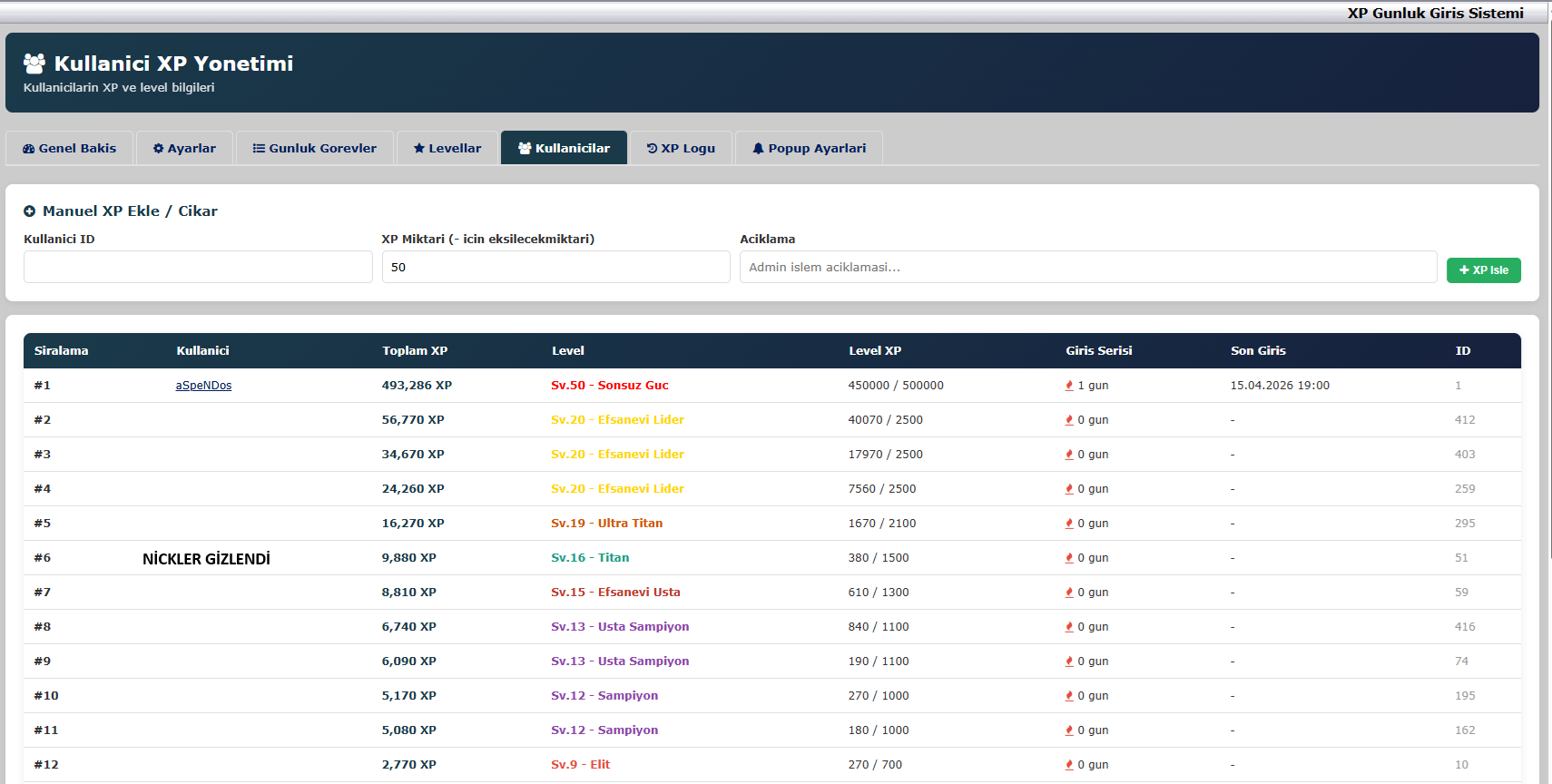Click the list icon on Gunluk Gorevler tab
Screen dimensions: 1552x784
259,149
